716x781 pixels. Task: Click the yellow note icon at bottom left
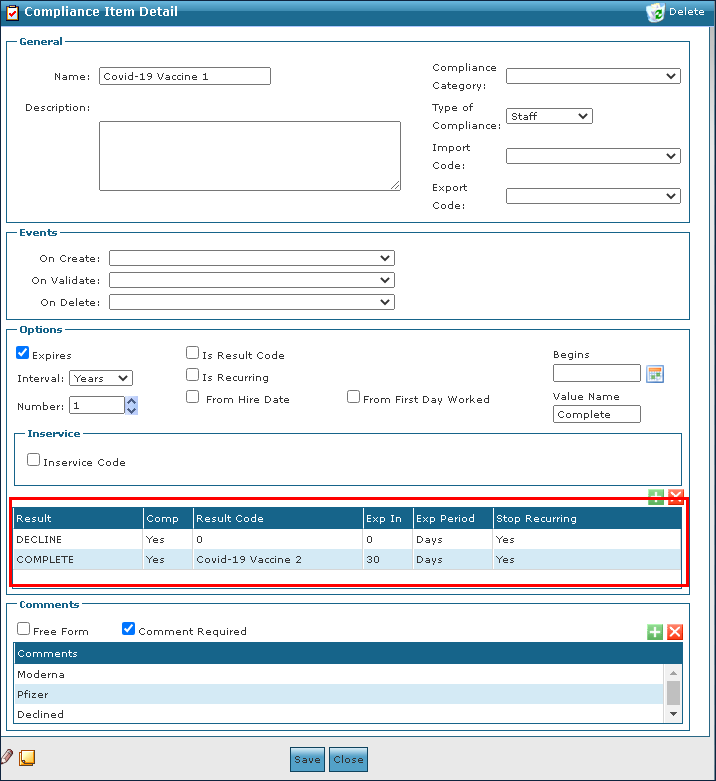(x=27, y=758)
